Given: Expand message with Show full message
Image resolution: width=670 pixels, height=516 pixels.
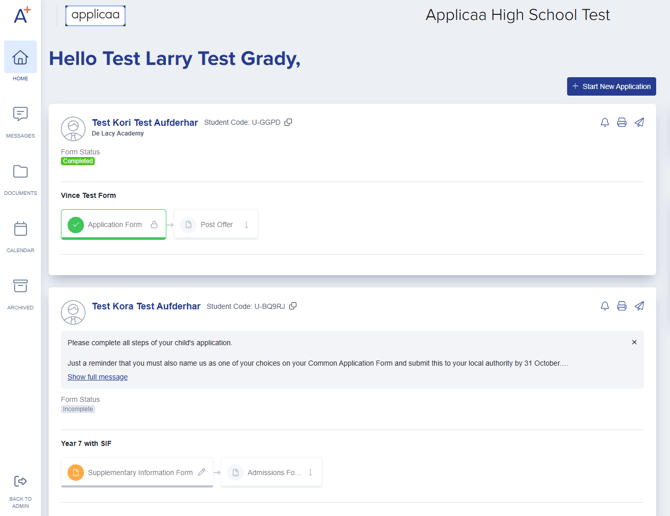Looking at the screenshot, I should (x=97, y=377).
